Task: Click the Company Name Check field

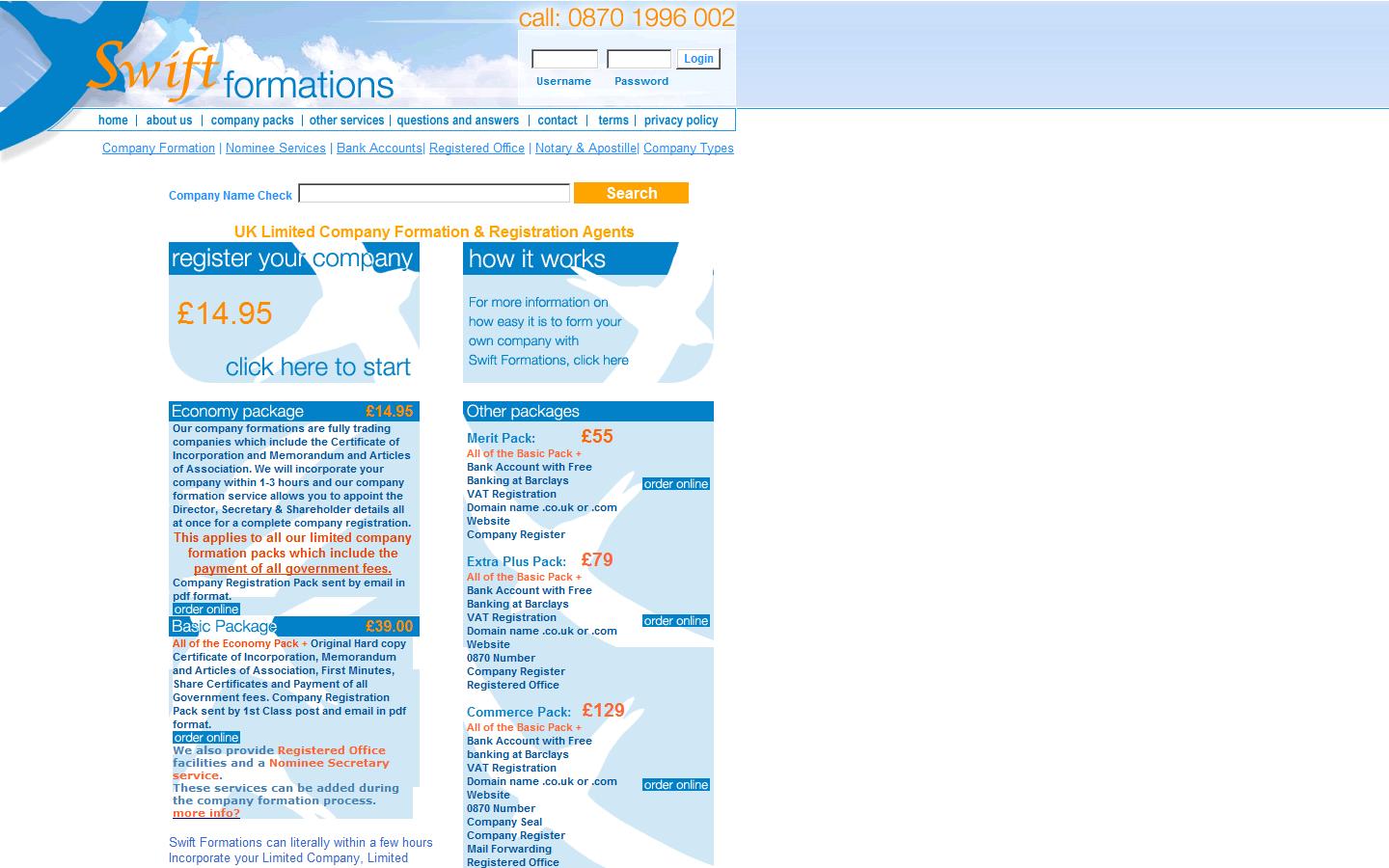Action: 434,194
